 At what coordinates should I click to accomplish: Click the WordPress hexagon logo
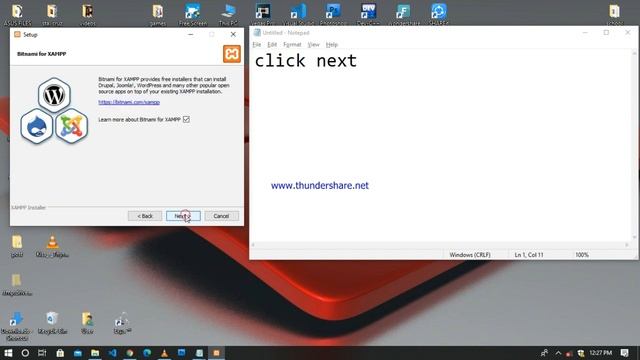54,95
